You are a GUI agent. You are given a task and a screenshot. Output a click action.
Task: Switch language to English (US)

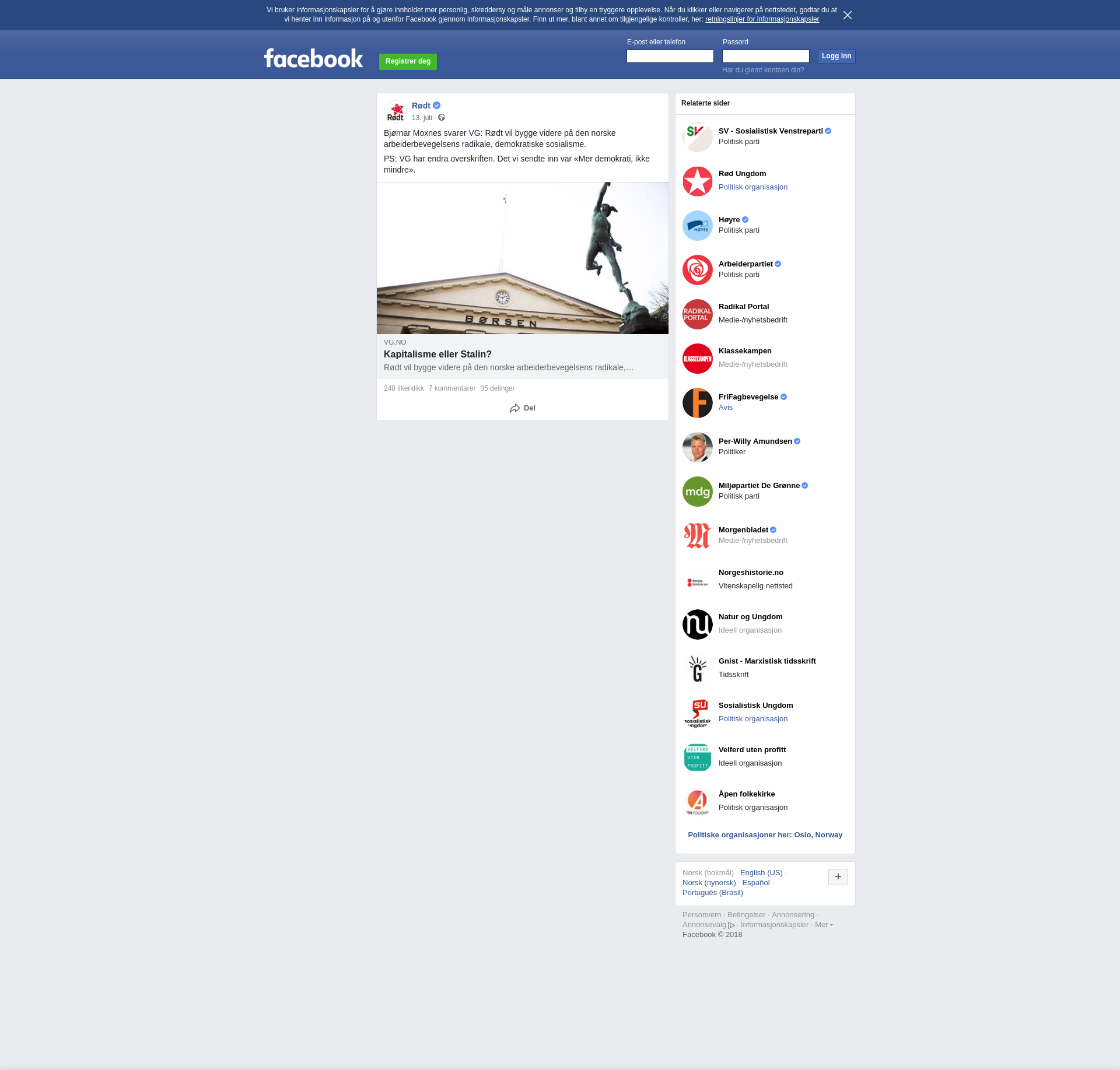(x=761, y=873)
